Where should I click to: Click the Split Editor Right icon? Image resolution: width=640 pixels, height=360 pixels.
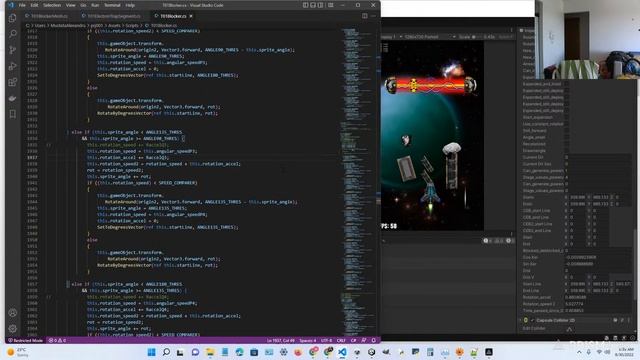point(364,16)
